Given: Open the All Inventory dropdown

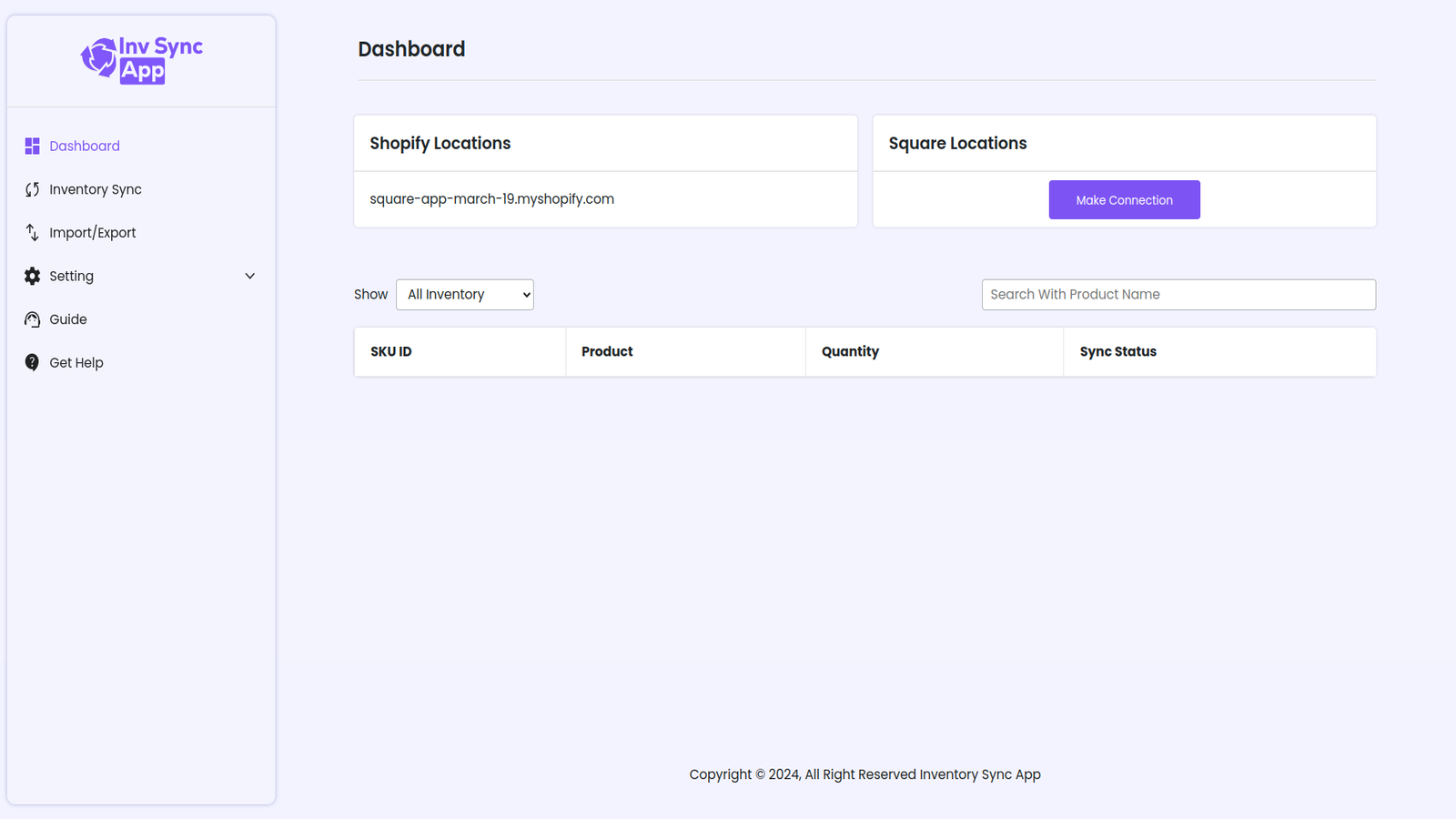Looking at the screenshot, I should point(465,295).
